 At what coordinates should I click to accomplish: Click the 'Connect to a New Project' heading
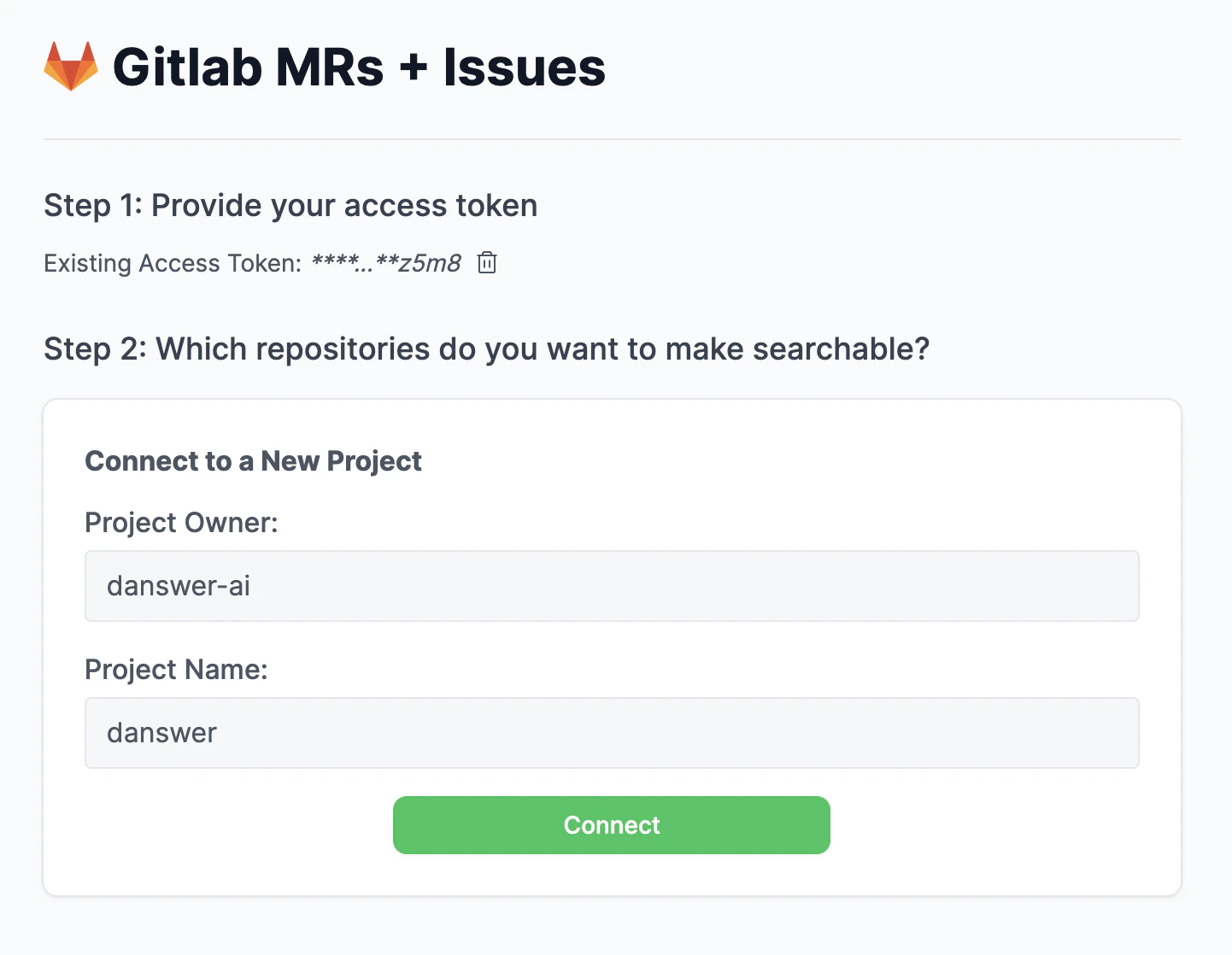point(253,460)
